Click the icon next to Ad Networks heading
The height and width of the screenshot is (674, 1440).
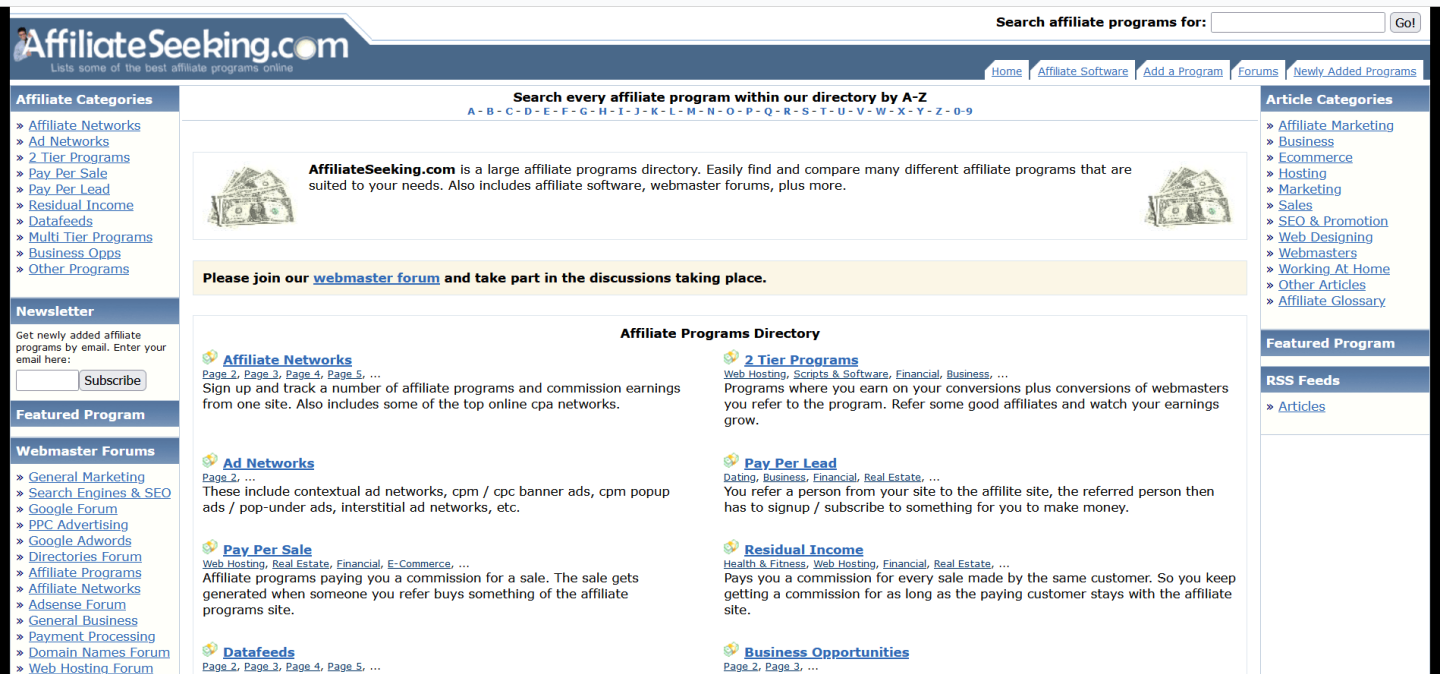pos(210,461)
